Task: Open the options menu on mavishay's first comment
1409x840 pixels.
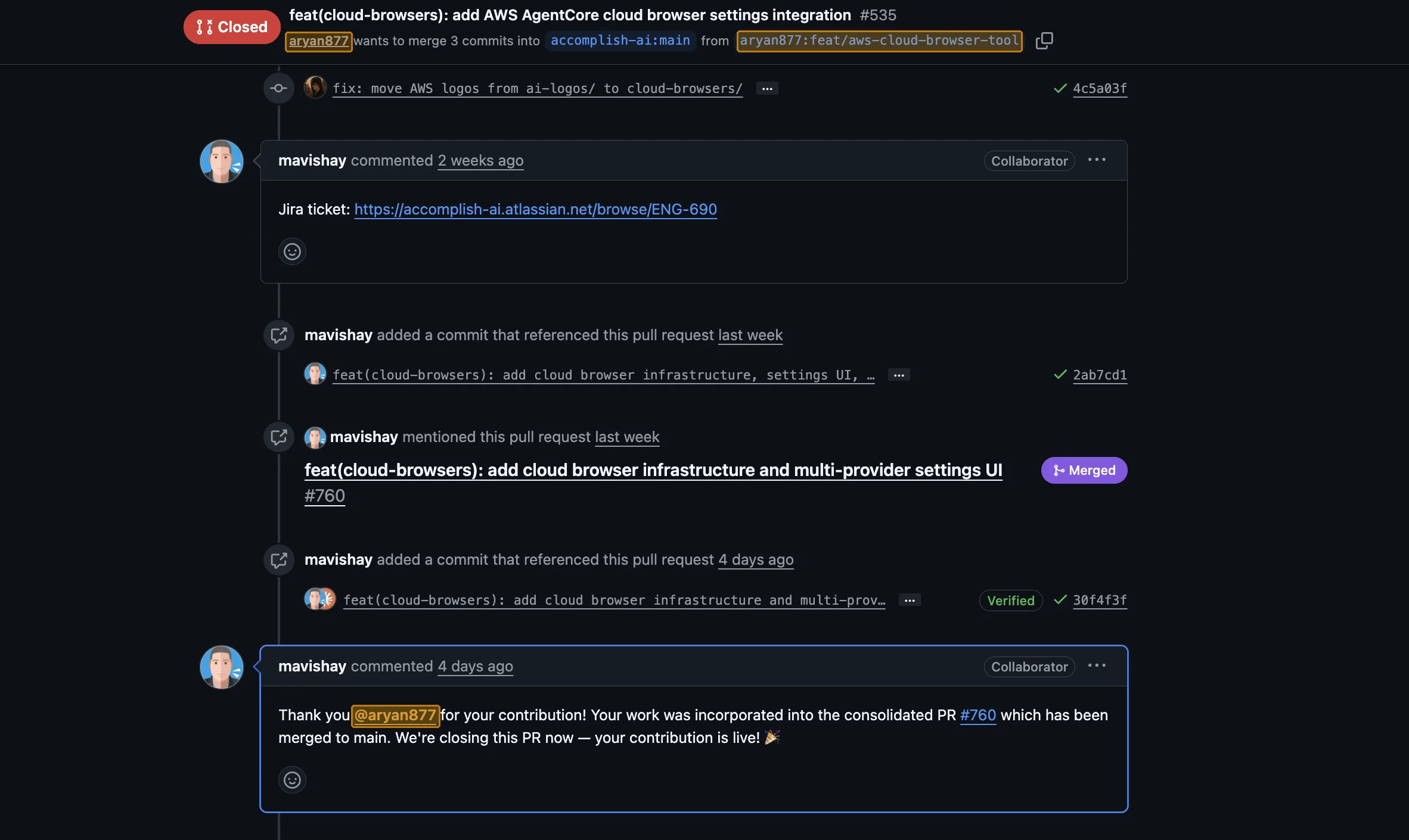Action: 1097,160
